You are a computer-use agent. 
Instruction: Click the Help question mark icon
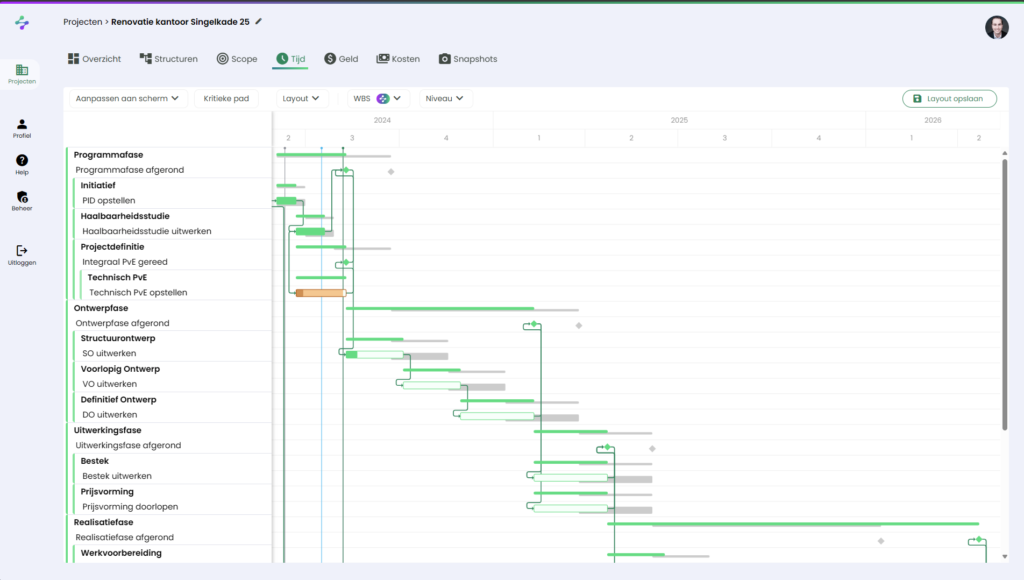point(22,164)
